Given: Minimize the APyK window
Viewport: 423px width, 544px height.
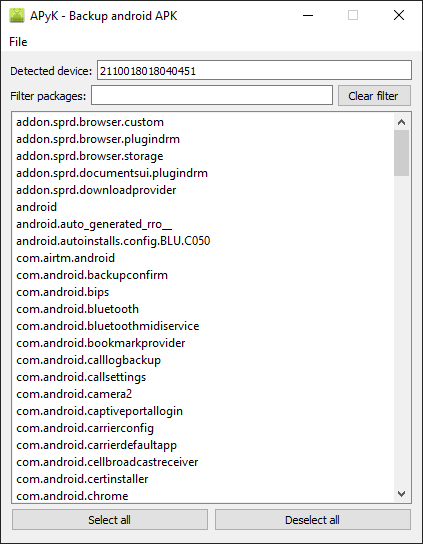Looking at the screenshot, I should (x=308, y=15).
